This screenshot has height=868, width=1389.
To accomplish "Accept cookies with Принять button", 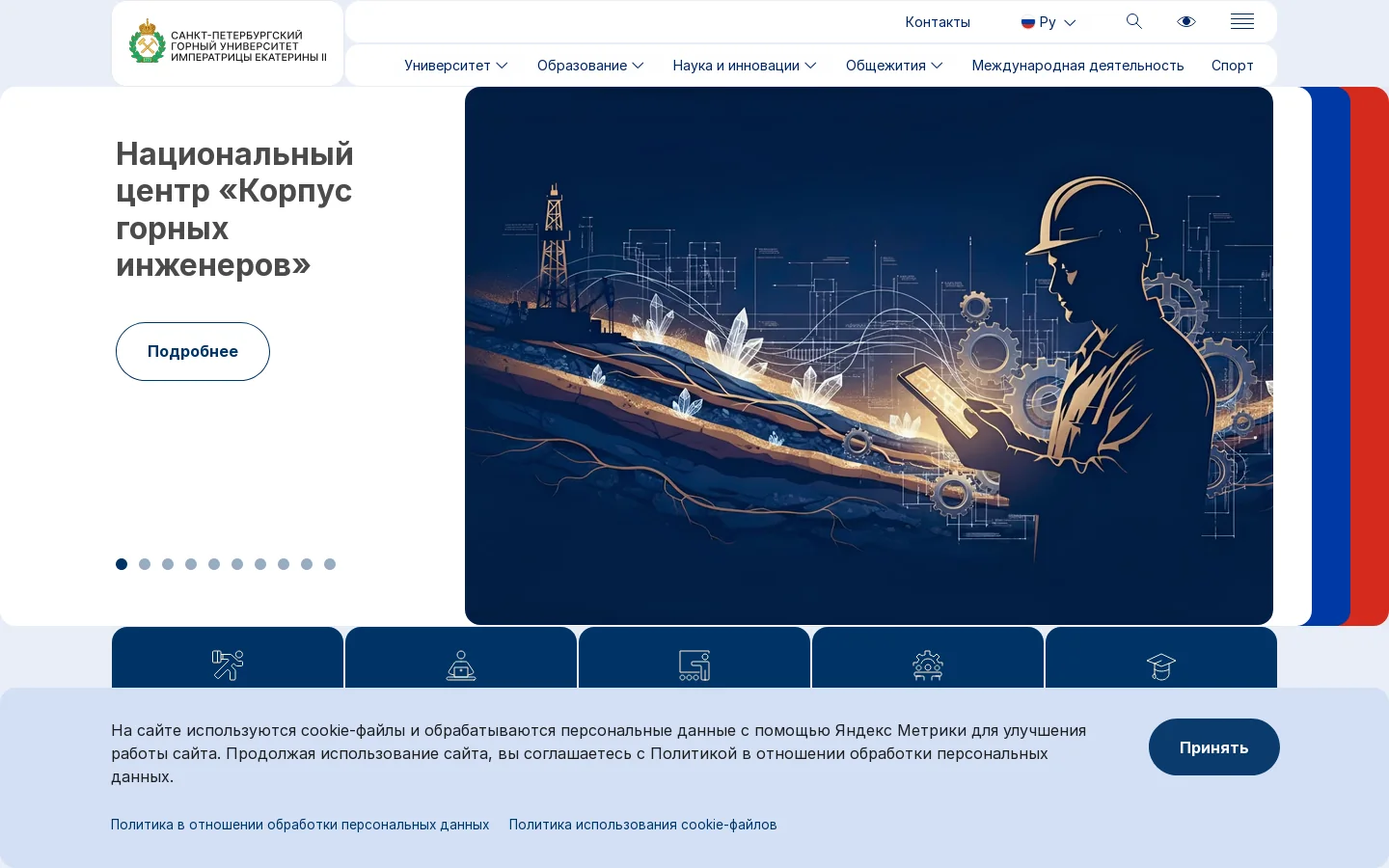I will [x=1213, y=747].
